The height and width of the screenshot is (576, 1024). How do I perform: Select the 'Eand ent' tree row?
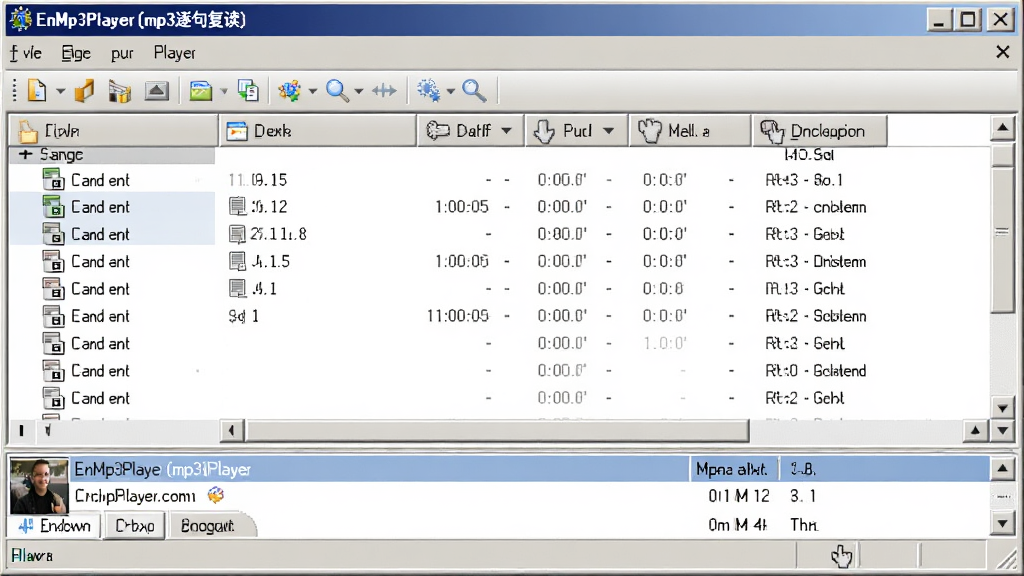(112, 316)
